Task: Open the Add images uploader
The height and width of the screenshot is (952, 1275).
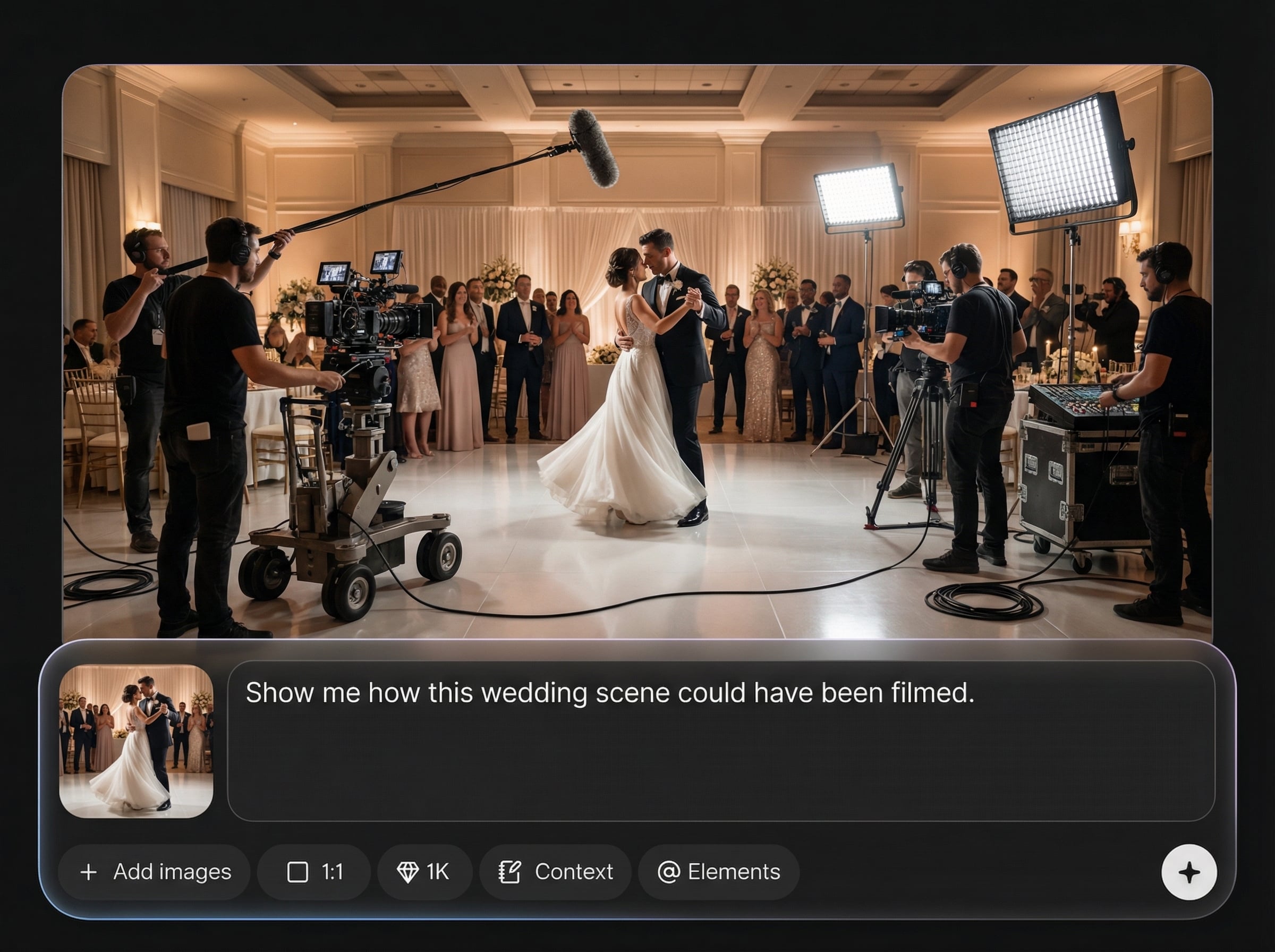Action: [x=172, y=872]
